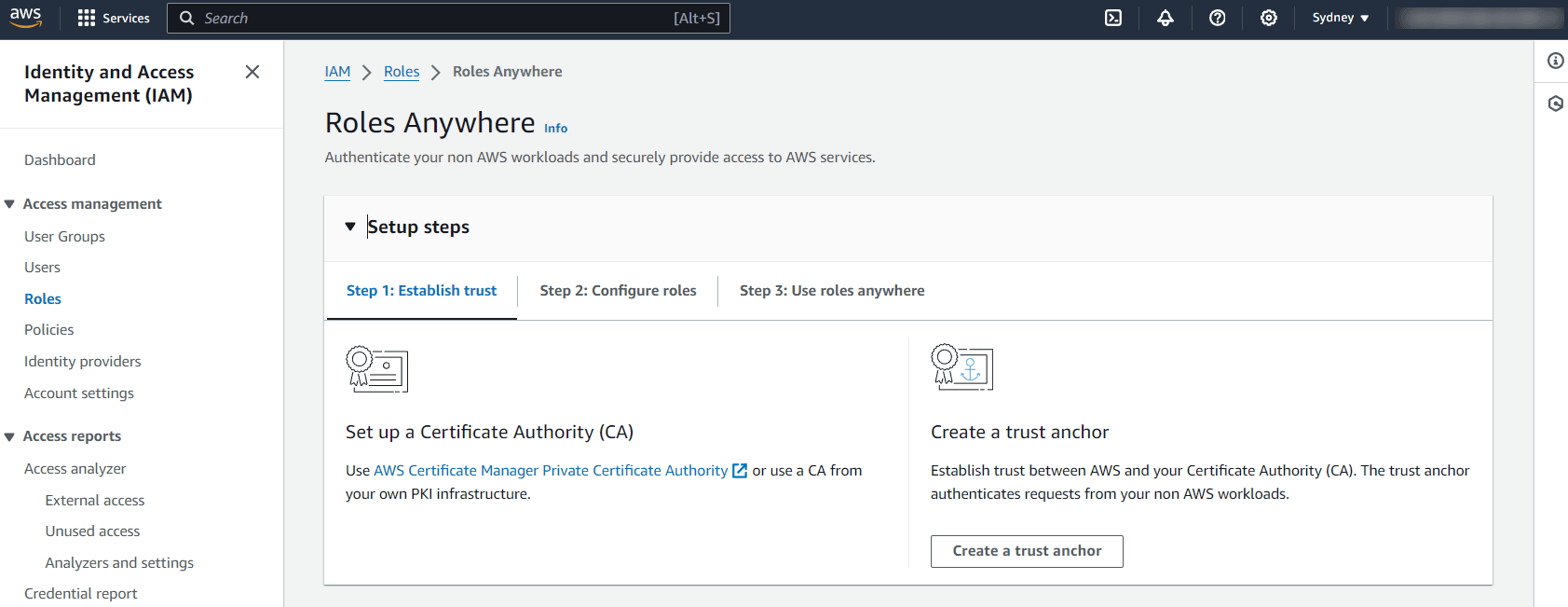This screenshot has width=1568, height=607.
Task: Open the hexagon panel icon at the right edge
Action: click(x=1555, y=103)
